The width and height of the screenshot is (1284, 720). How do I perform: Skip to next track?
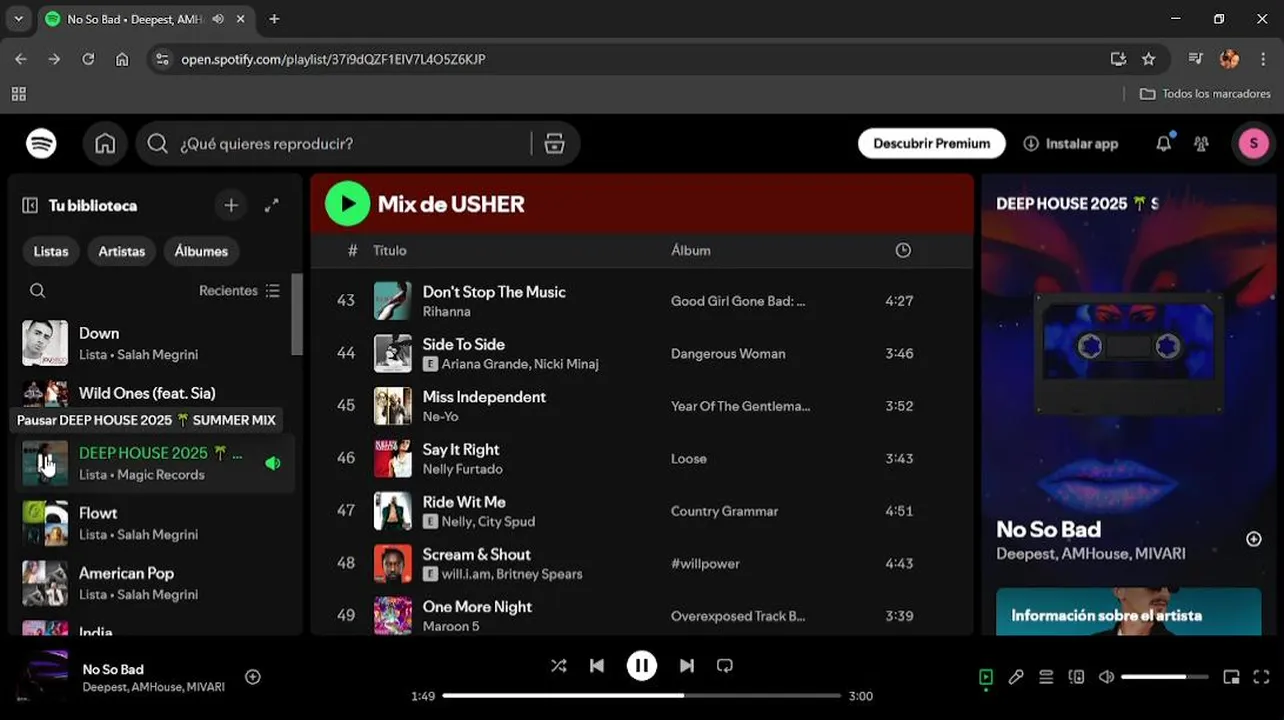tap(687, 665)
